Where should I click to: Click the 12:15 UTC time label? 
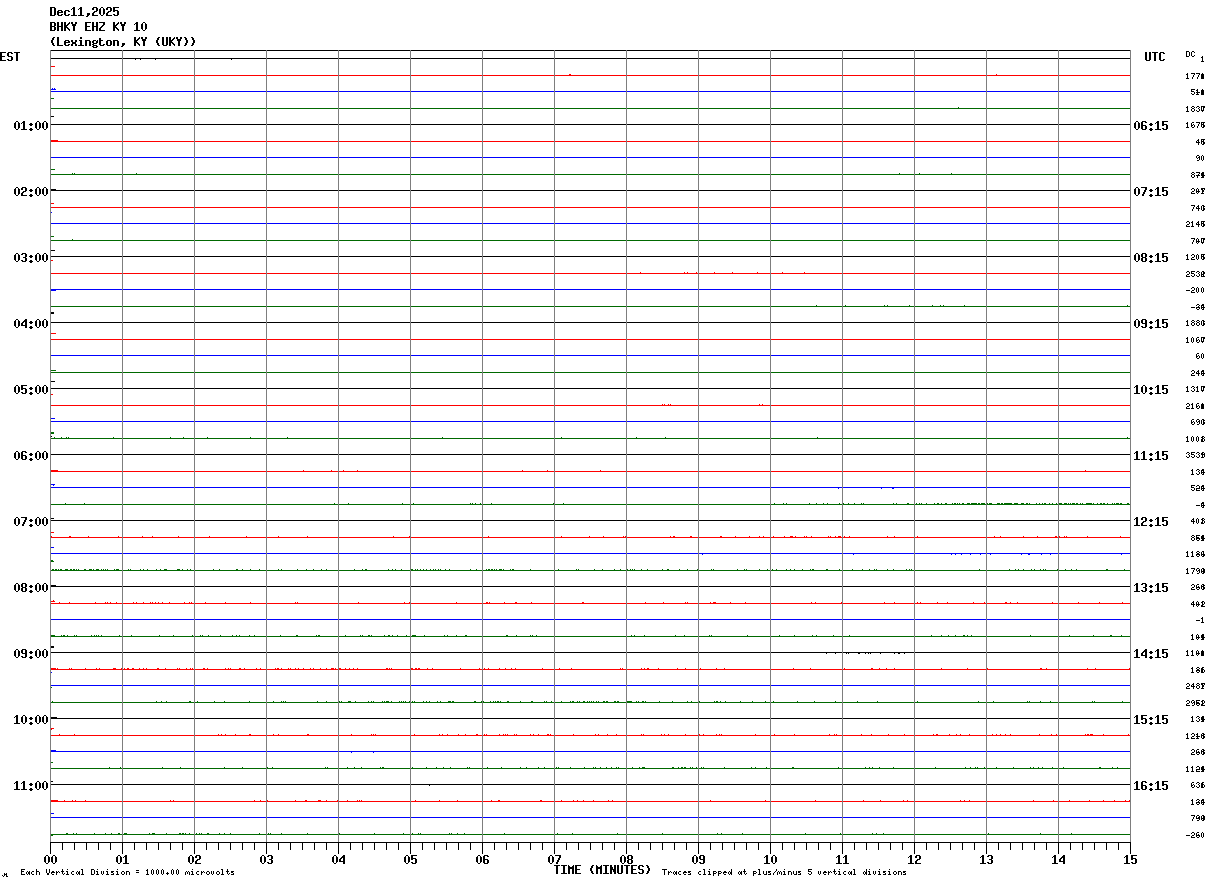pyautogui.click(x=1151, y=522)
